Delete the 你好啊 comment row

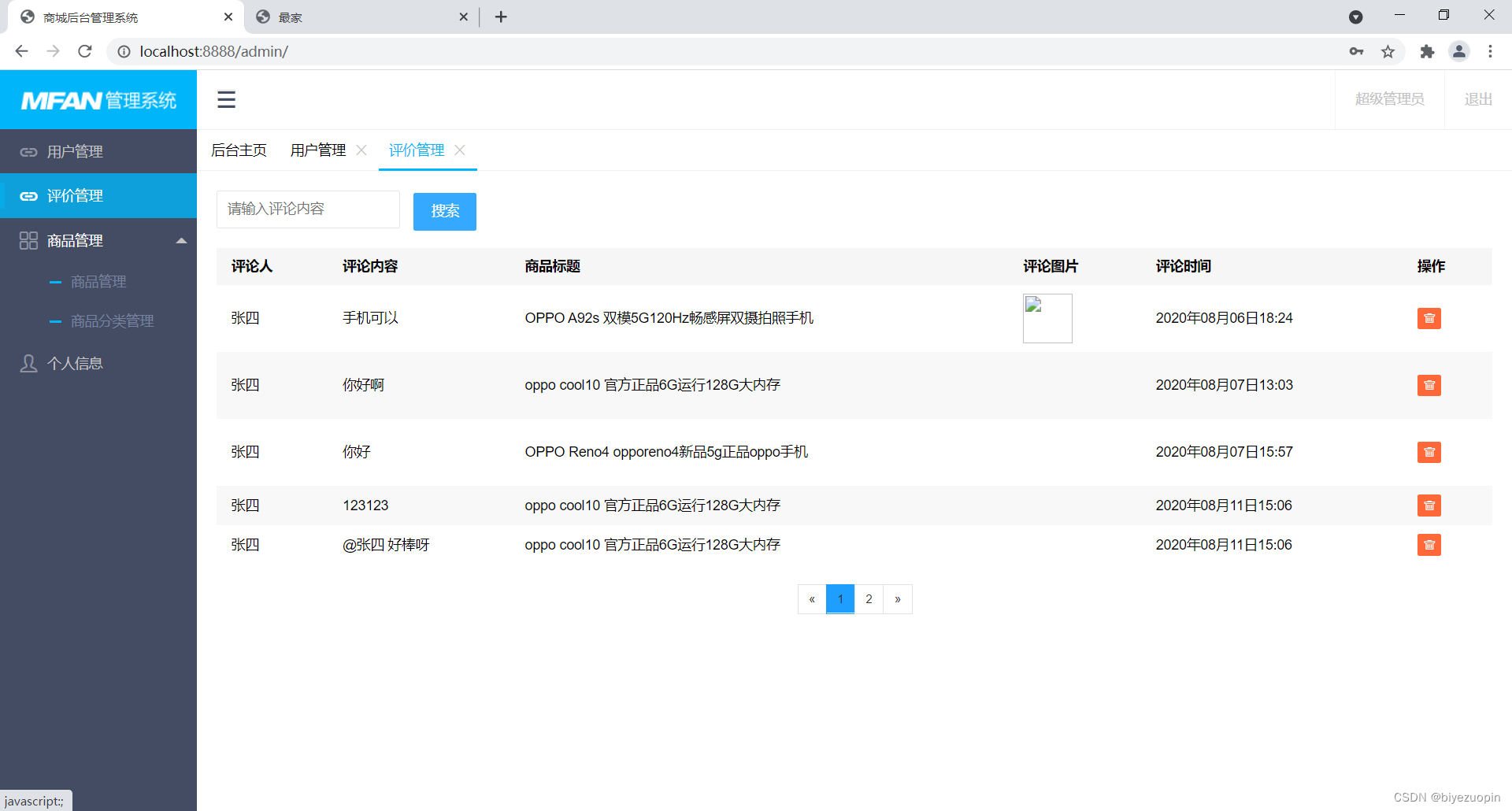coord(1429,385)
